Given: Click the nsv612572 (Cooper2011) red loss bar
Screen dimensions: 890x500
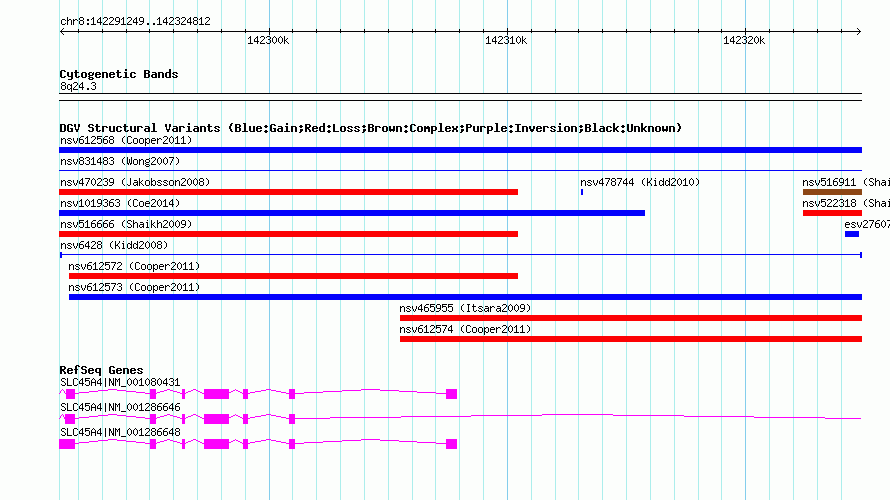Looking at the screenshot, I should point(293,276).
